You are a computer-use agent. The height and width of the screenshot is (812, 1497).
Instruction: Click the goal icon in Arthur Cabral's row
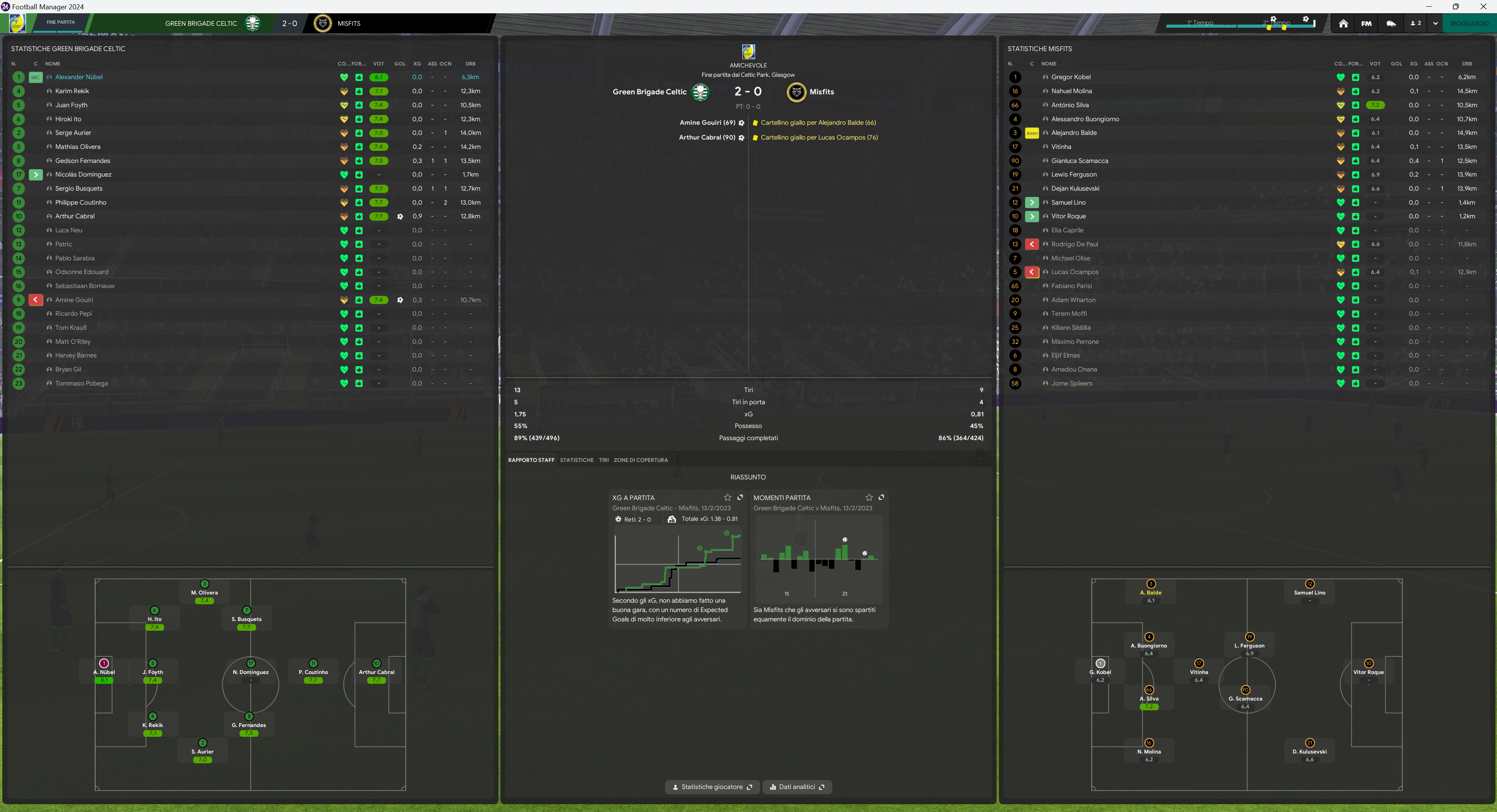pos(400,217)
